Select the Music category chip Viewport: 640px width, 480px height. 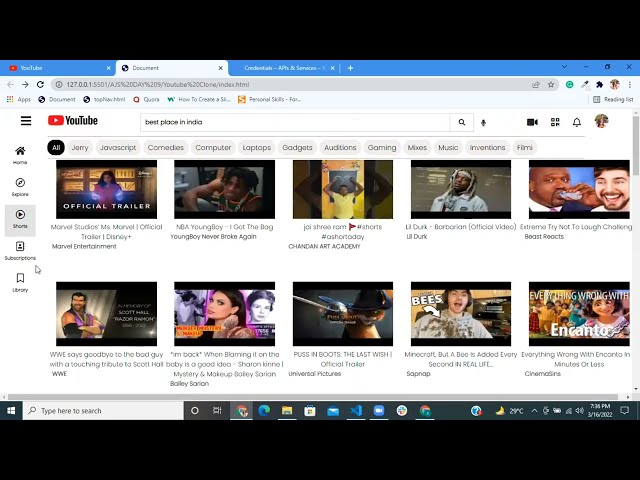(x=448, y=147)
